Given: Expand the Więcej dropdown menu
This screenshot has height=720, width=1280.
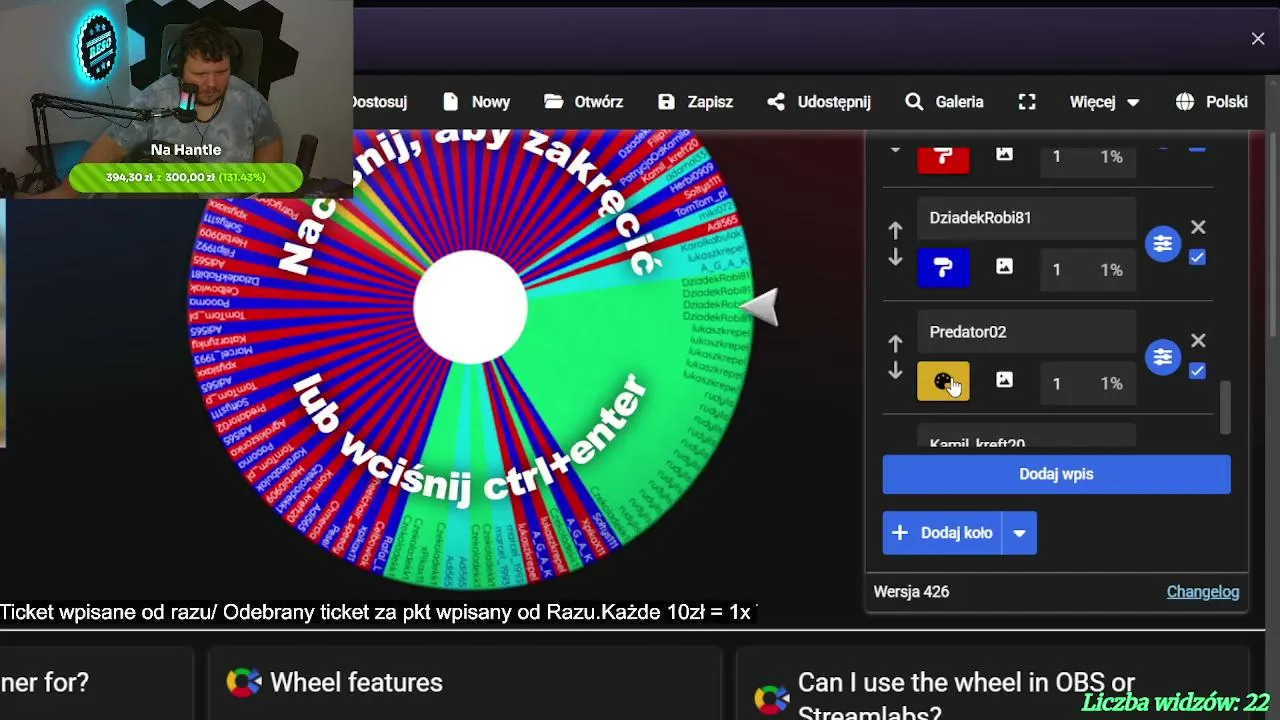Looking at the screenshot, I should (x=1104, y=102).
